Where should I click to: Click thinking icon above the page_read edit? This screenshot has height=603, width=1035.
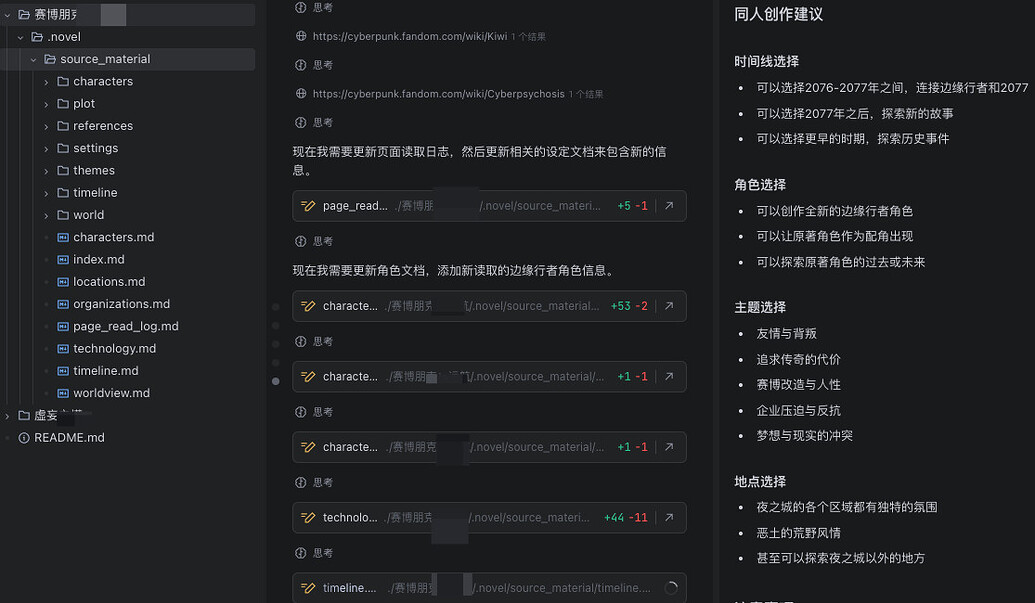pos(300,122)
